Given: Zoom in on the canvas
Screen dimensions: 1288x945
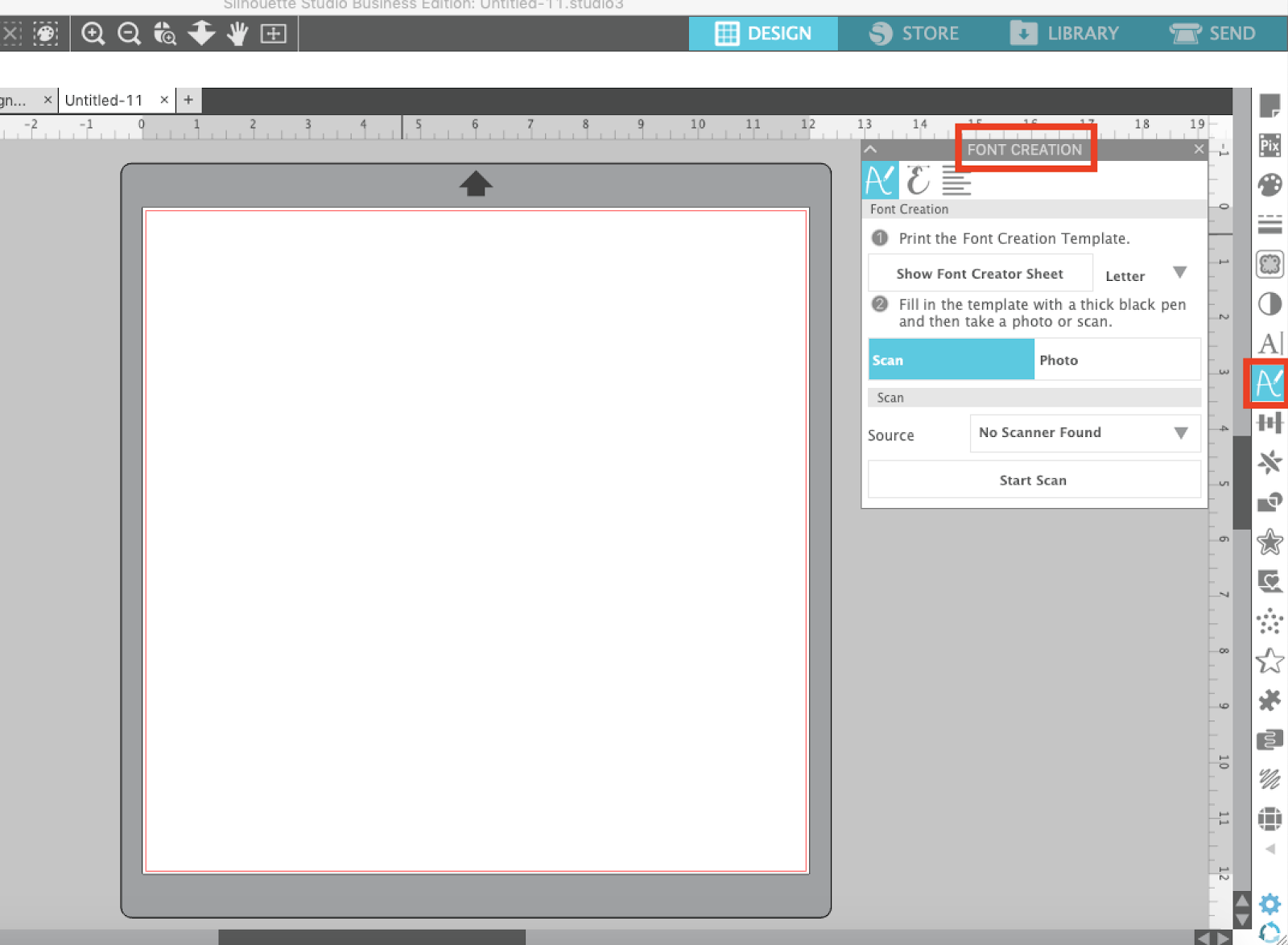Looking at the screenshot, I should click(93, 34).
